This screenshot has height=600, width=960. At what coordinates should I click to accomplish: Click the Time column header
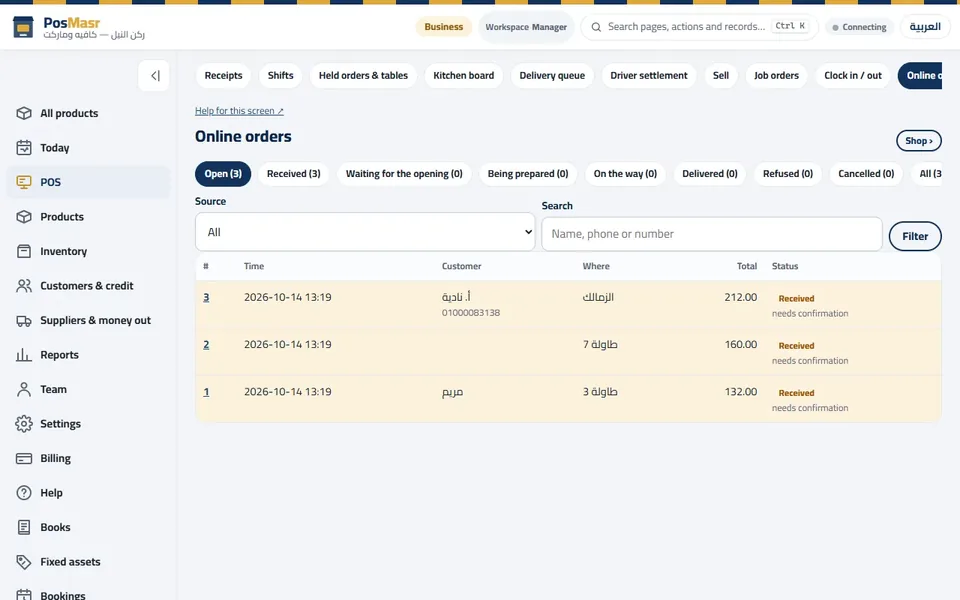point(254,266)
